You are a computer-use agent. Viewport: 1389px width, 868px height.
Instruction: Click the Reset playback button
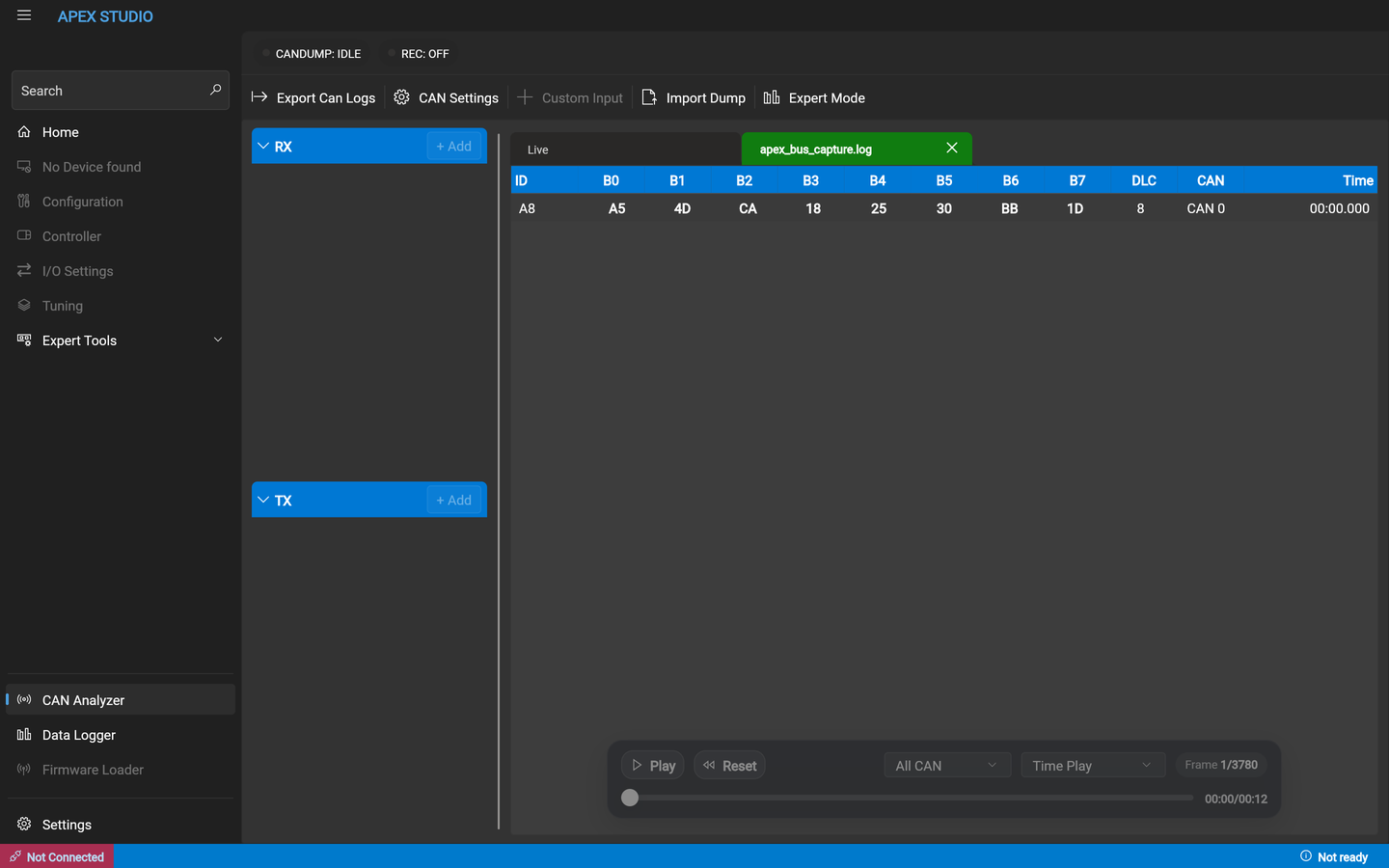pos(729,766)
